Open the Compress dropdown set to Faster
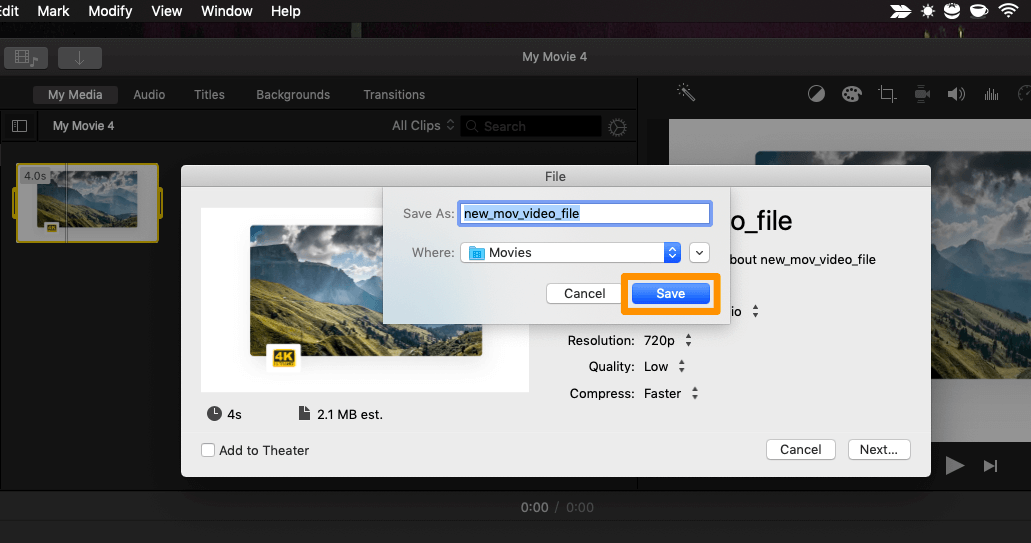 [669, 394]
